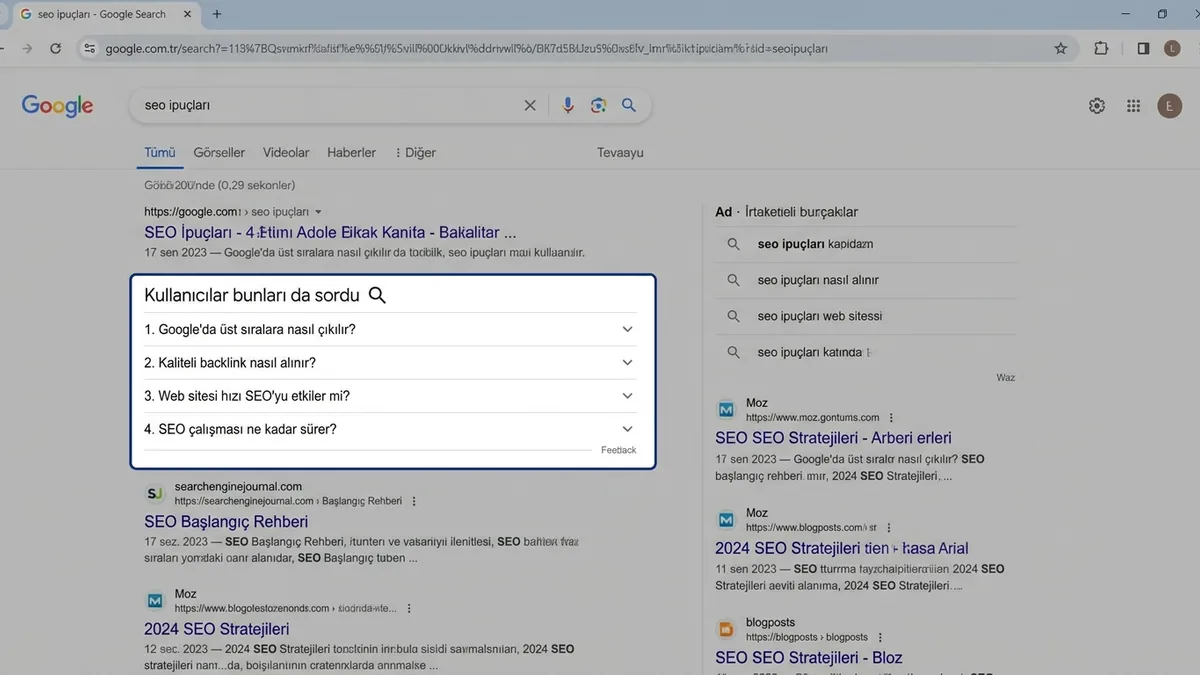Click inside the Google search input field
This screenshot has height=675, width=1200.
(330, 105)
